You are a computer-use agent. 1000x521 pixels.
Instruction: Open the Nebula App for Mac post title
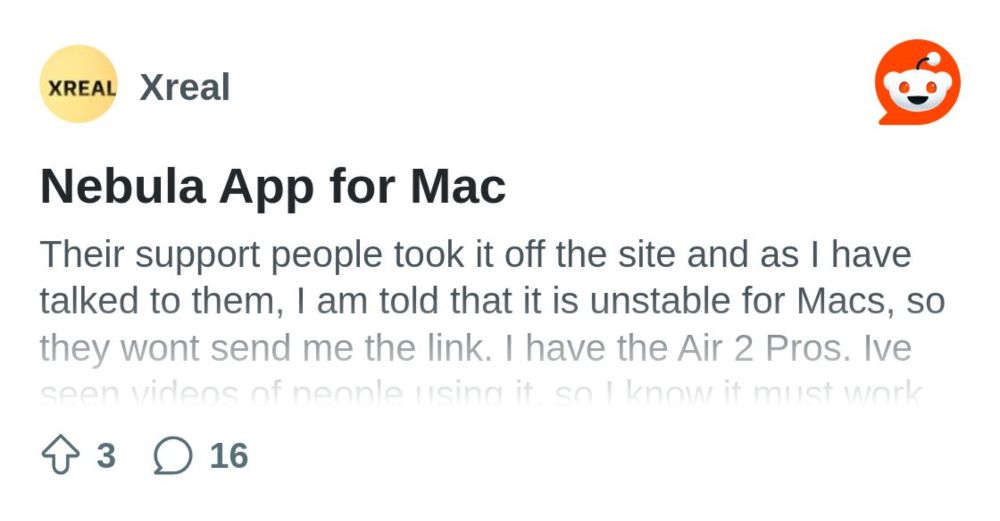[x=273, y=187]
